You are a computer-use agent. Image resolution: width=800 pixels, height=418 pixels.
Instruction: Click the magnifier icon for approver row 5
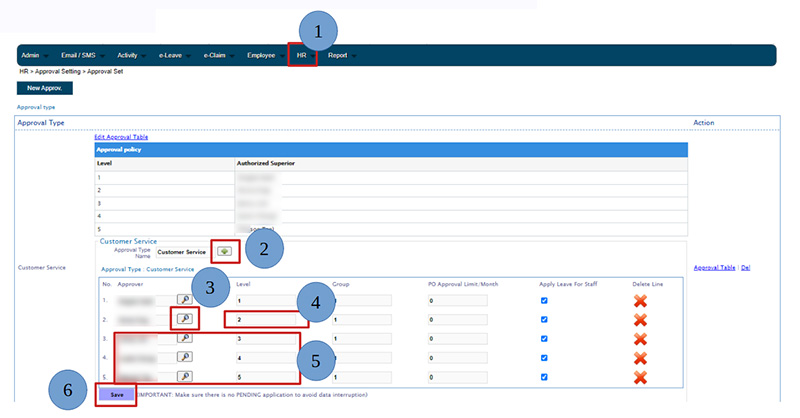pyautogui.click(x=186, y=376)
